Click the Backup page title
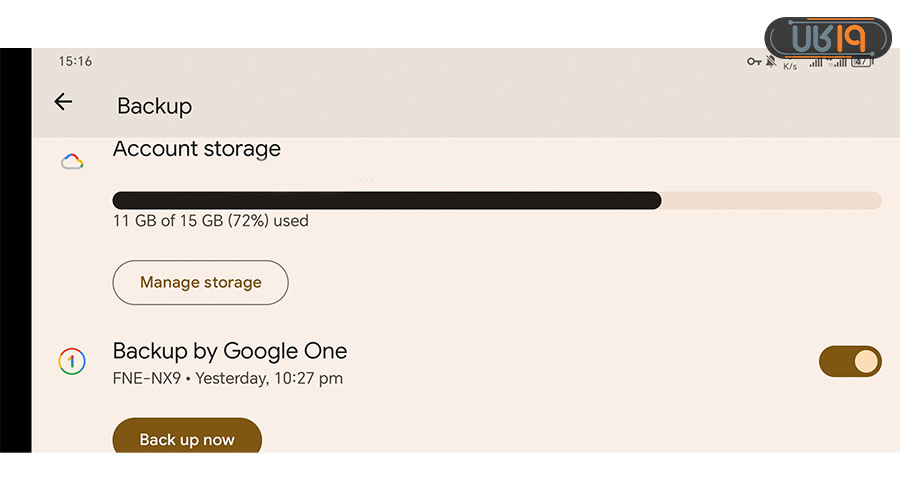The height and width of the screenshot is (500, 900). (x=154, y=106)
